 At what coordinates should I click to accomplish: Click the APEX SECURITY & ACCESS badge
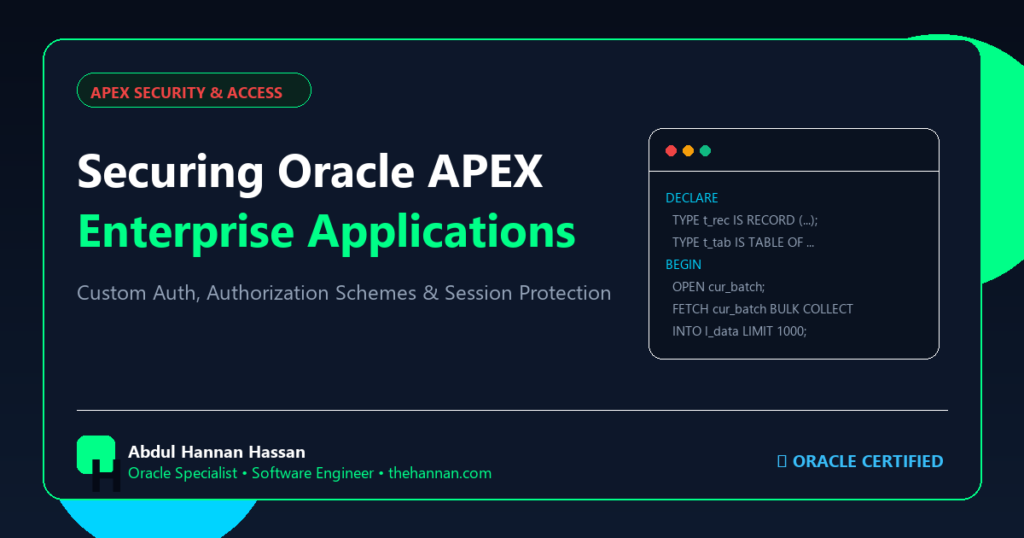(194, 91)
